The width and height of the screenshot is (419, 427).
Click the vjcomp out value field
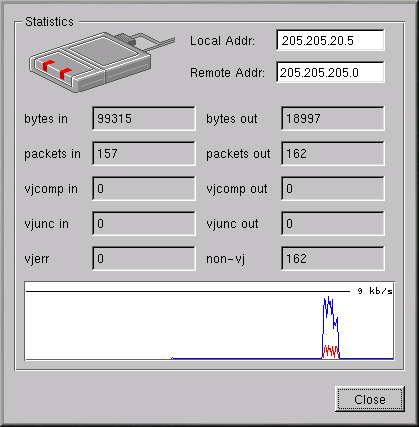pyautogui.click(x=333, y=188)
